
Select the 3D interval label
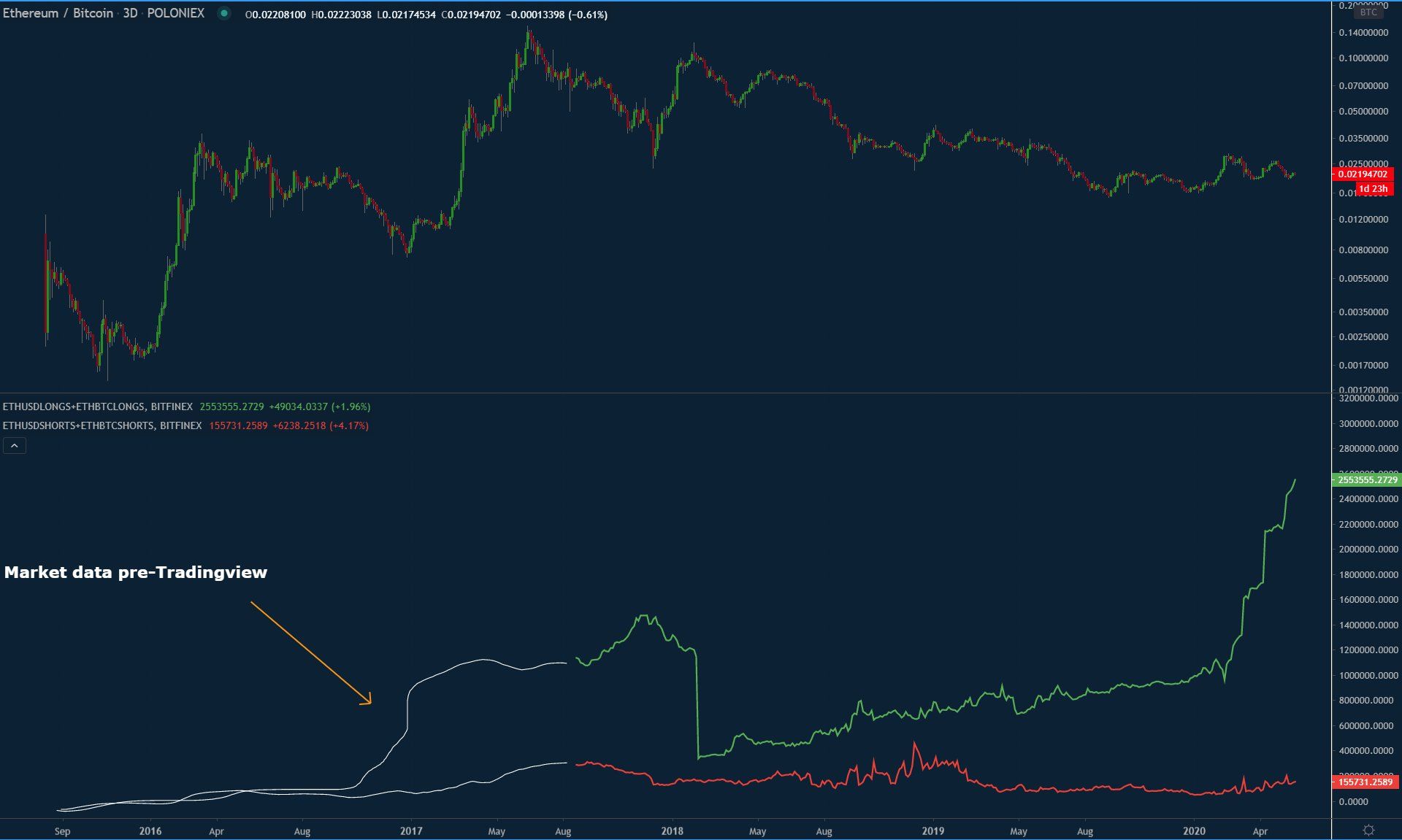130,14
